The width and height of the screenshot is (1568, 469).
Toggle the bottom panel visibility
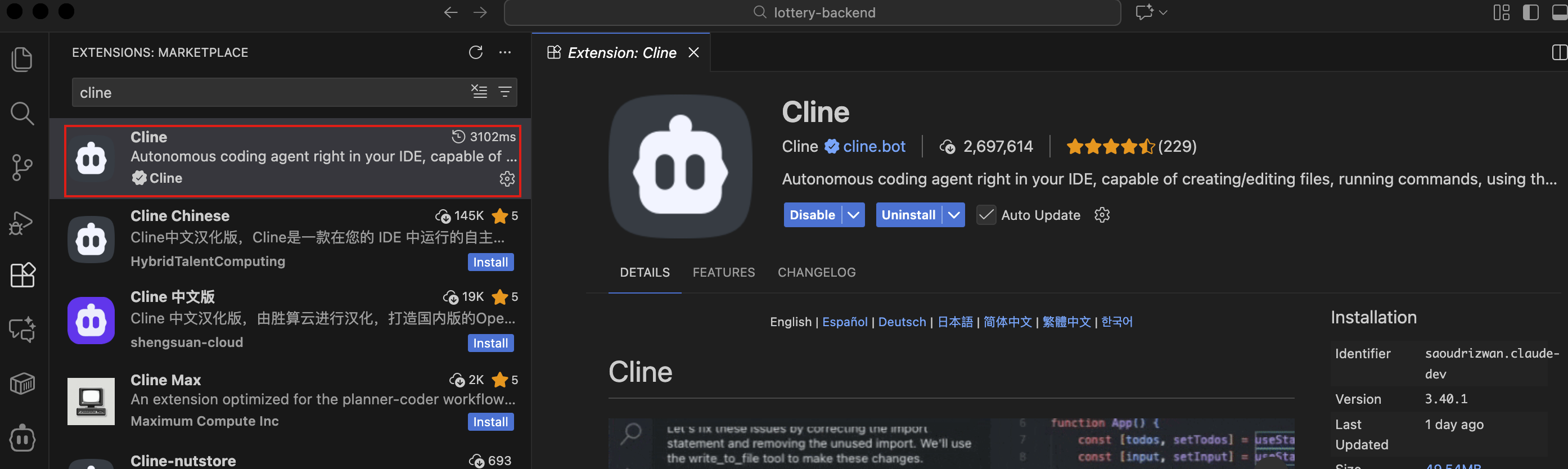pos(1560,12)
